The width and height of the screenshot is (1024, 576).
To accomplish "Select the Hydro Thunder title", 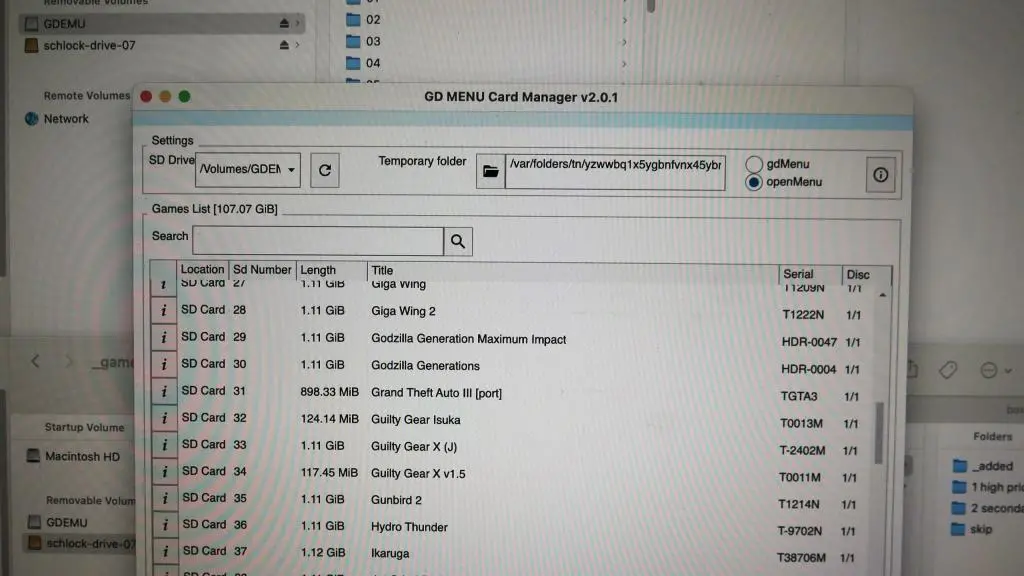I will tap(409, 527).
